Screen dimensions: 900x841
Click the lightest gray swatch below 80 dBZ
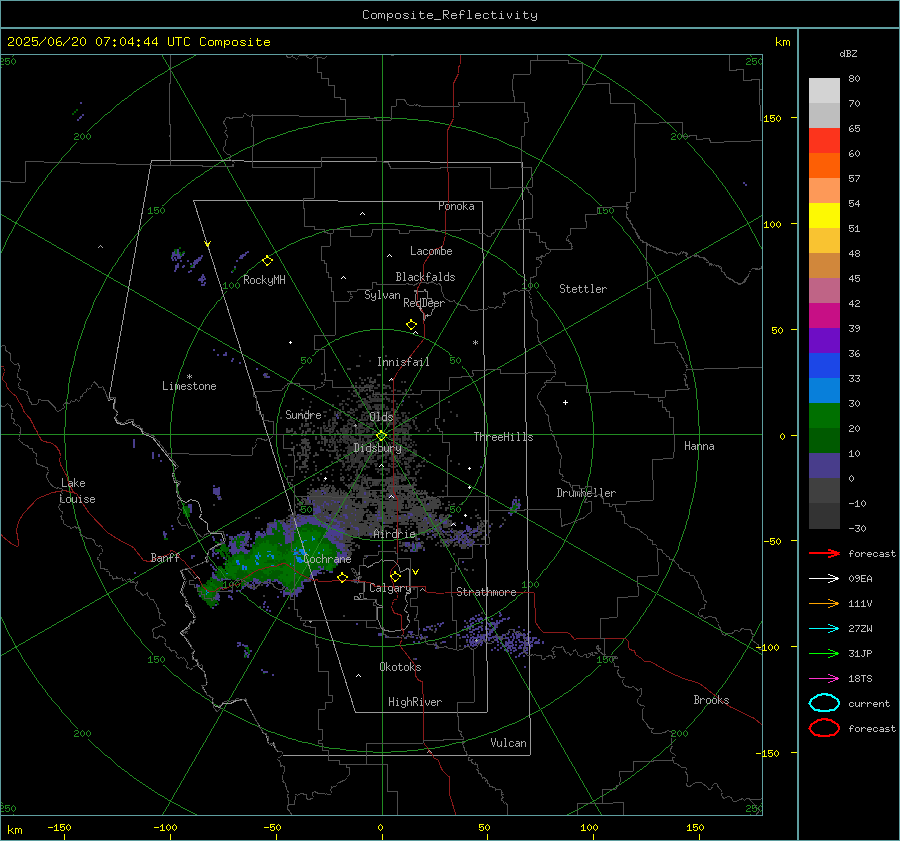pyautogui.click(x=824, y=90)
